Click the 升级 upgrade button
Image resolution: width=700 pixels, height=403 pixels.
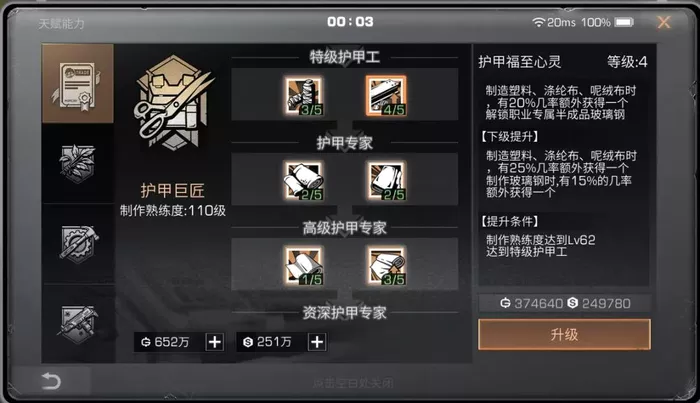pyautogui.click(x=564, y=334)
